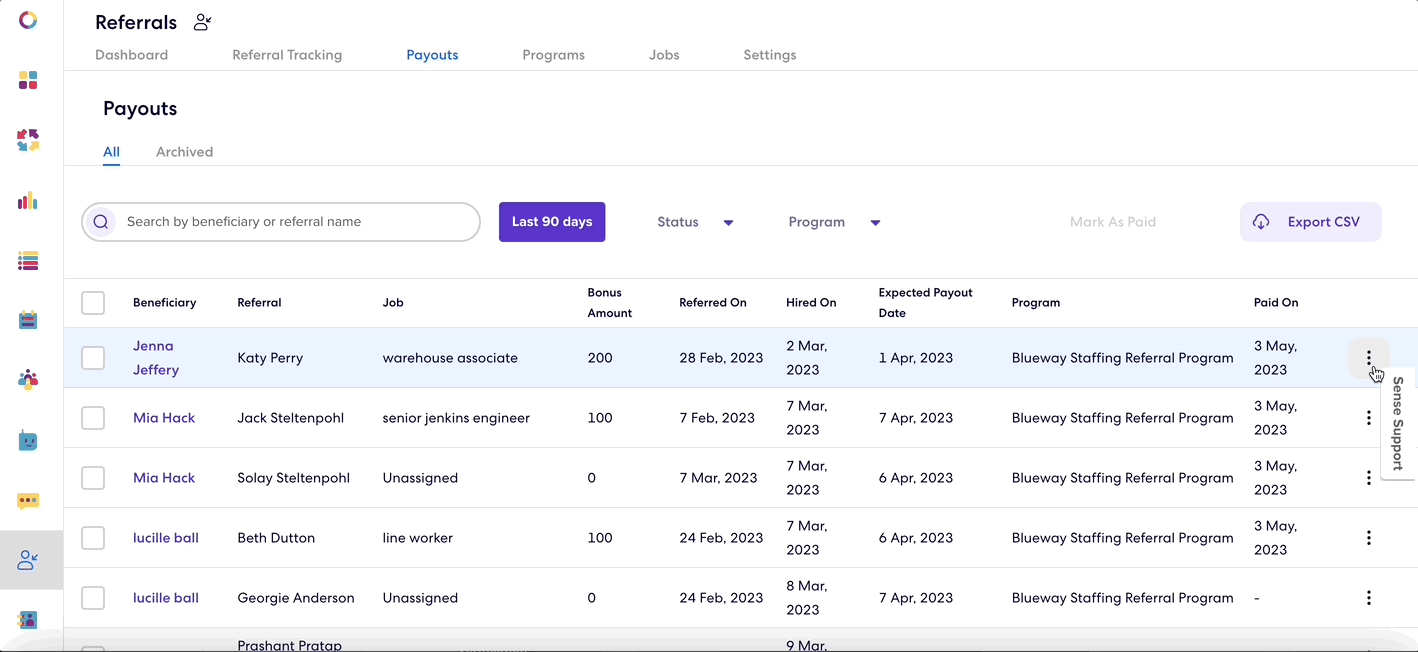Image resolution: width=1418 pixels, height=652 pixels.
Task: Open the highlighted Referrals sidebar icon
Action: 28,560
